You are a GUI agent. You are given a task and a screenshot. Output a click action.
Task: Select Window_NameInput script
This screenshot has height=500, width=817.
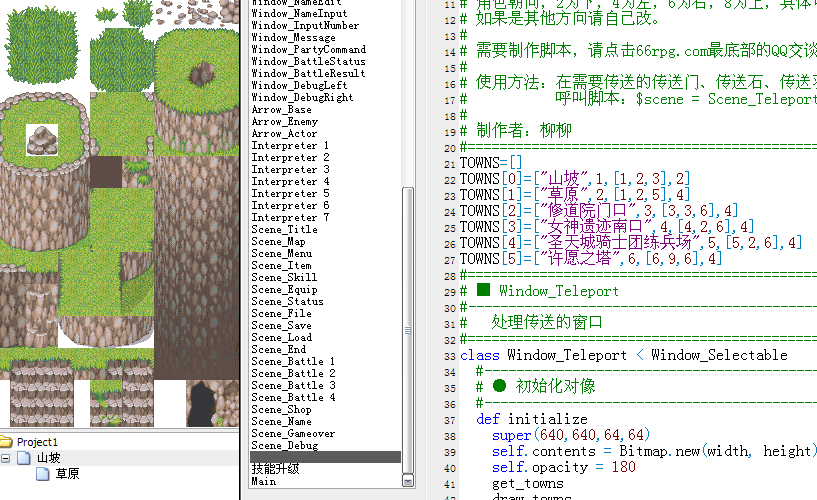299,14
